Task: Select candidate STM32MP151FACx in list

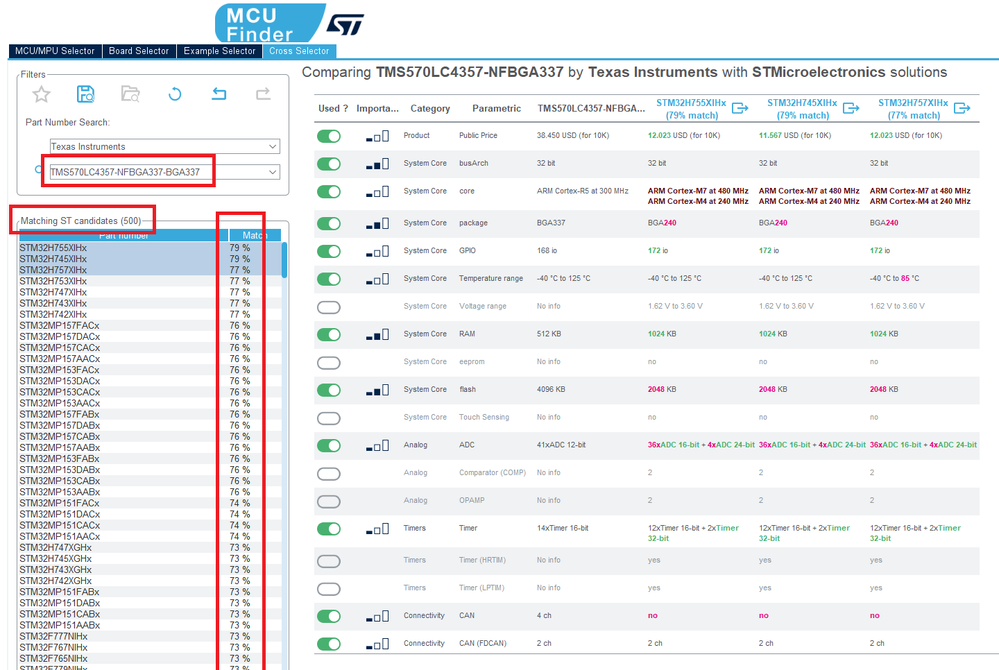Action: (x=150, y=503)
